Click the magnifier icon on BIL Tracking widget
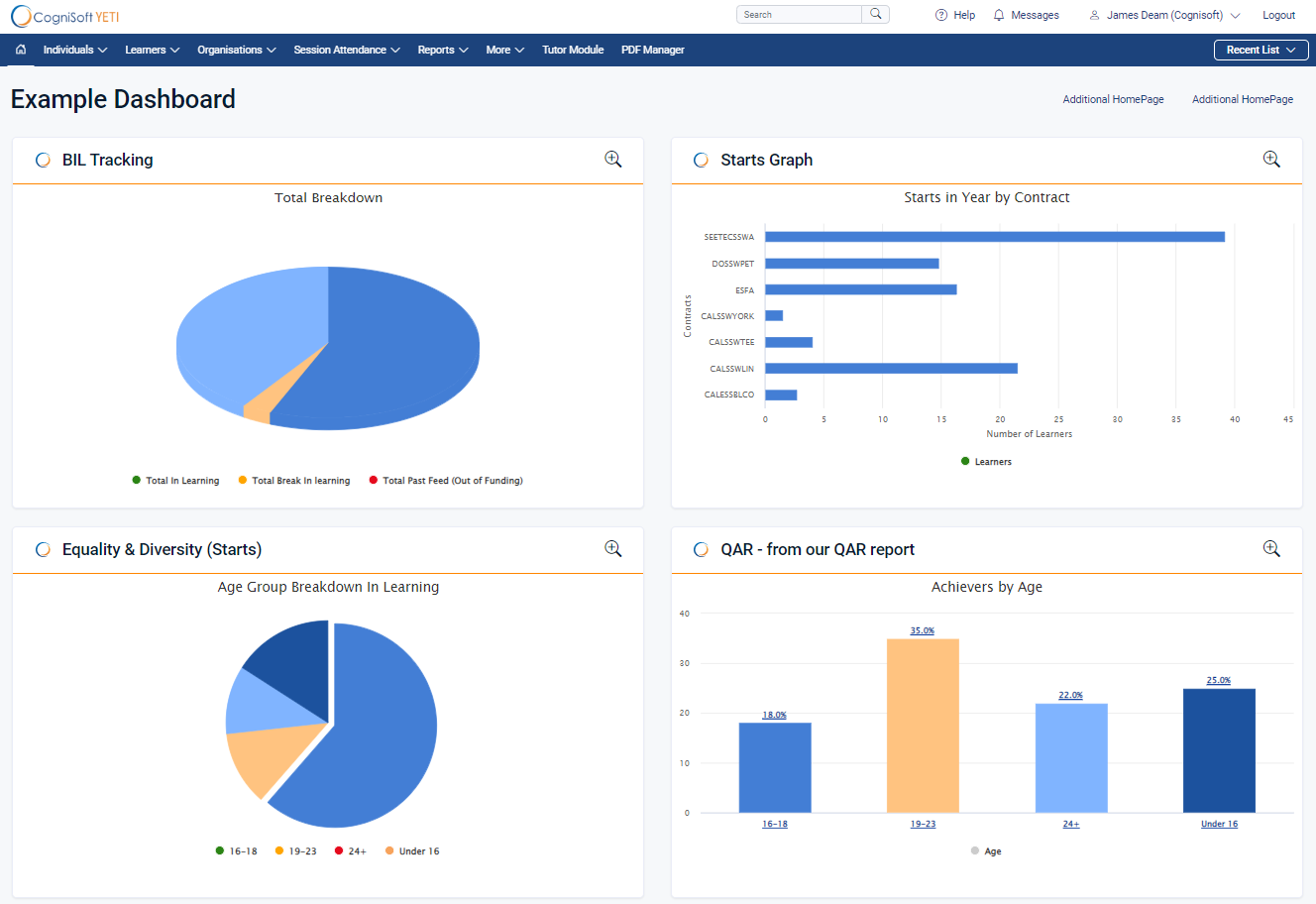This screenshot has height=904, width=1316. 612,159
